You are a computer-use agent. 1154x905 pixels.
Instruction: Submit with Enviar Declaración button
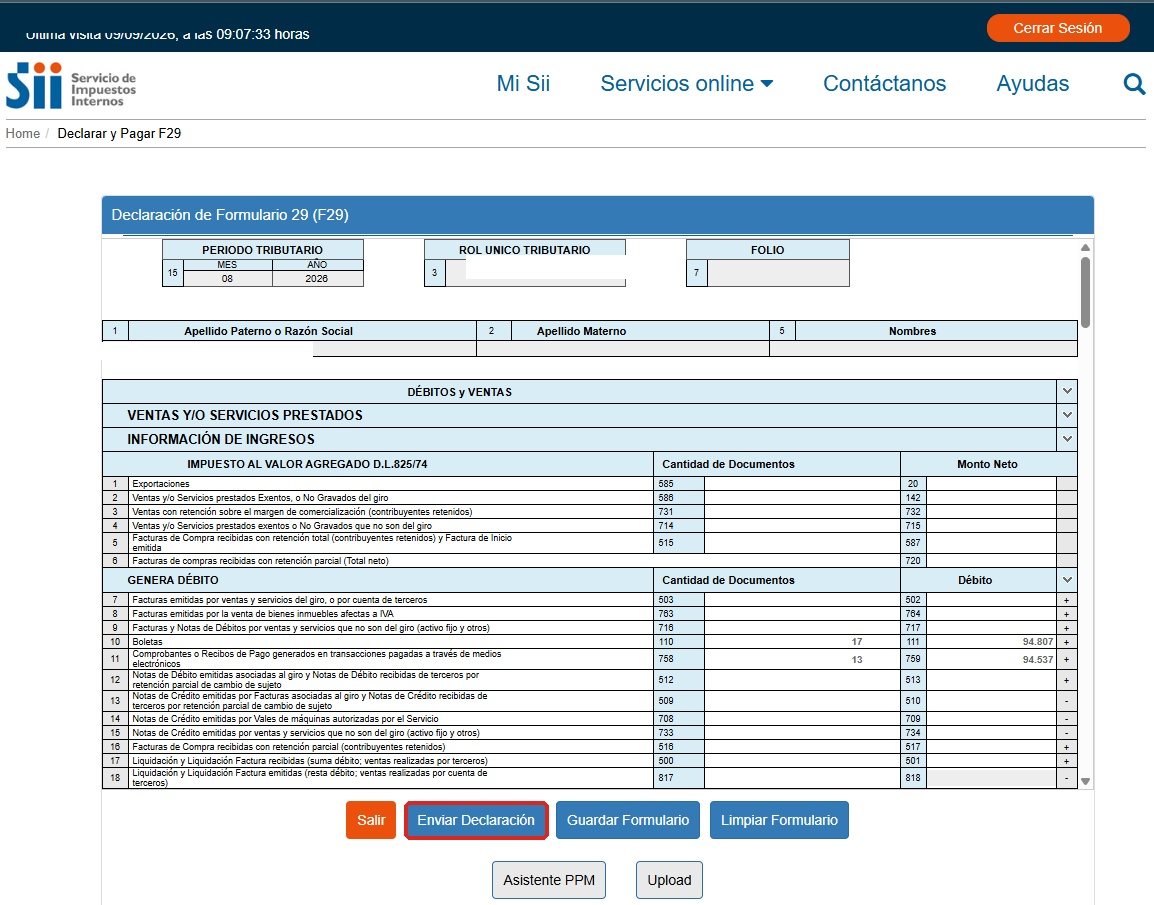pyautogui.click(x=476, y=820)
